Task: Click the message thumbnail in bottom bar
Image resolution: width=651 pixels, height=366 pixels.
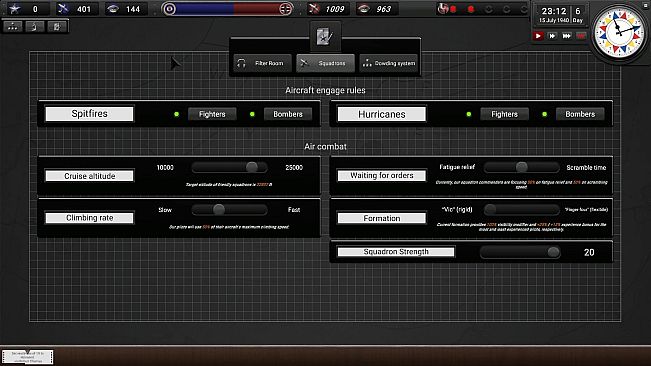Action: [28, 357]
